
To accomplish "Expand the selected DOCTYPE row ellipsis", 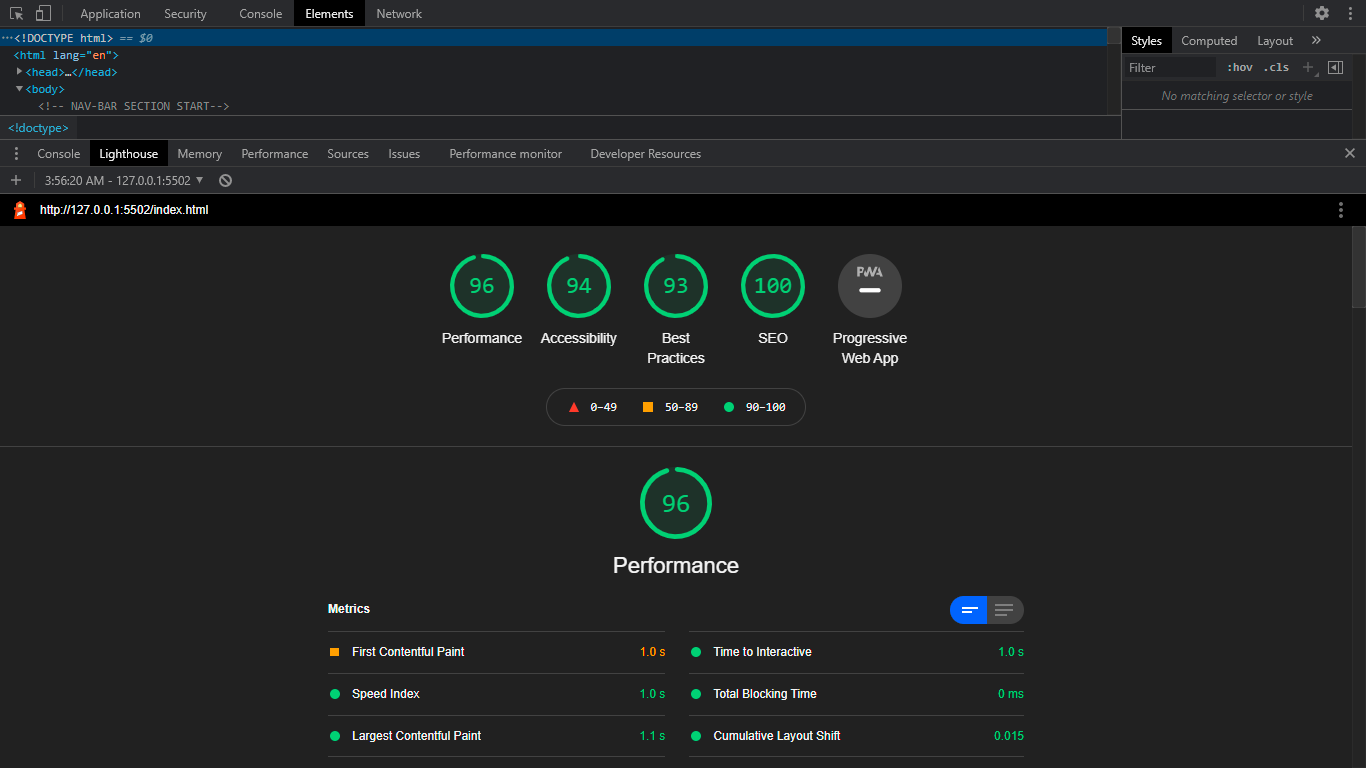I will point(7,38).
